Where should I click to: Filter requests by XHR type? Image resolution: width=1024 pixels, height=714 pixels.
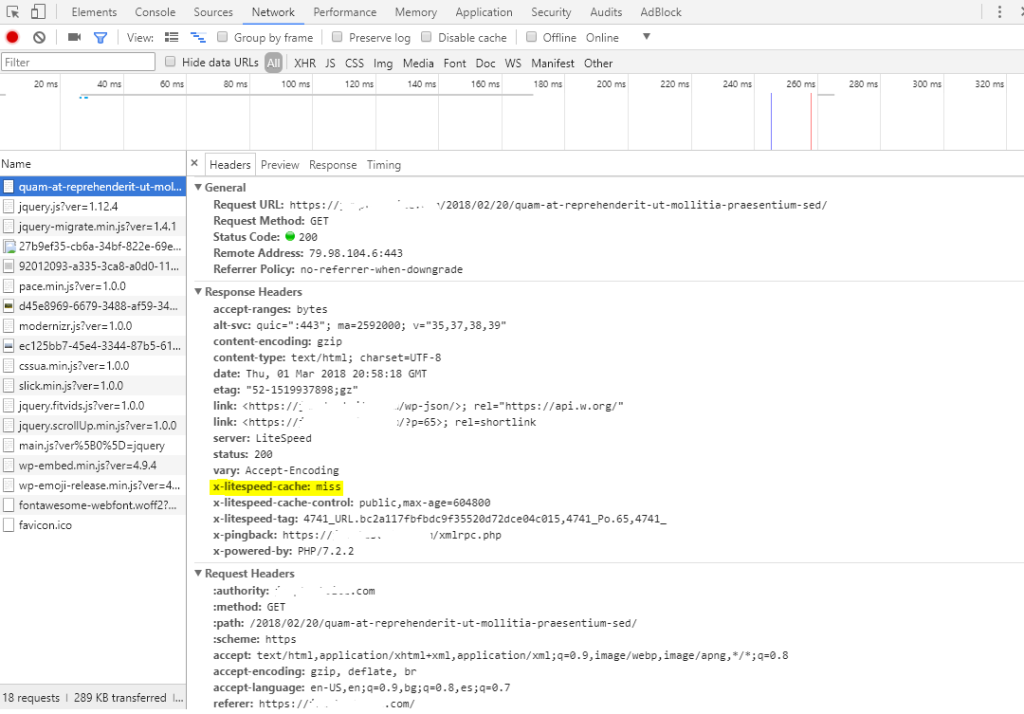point(304,63)
